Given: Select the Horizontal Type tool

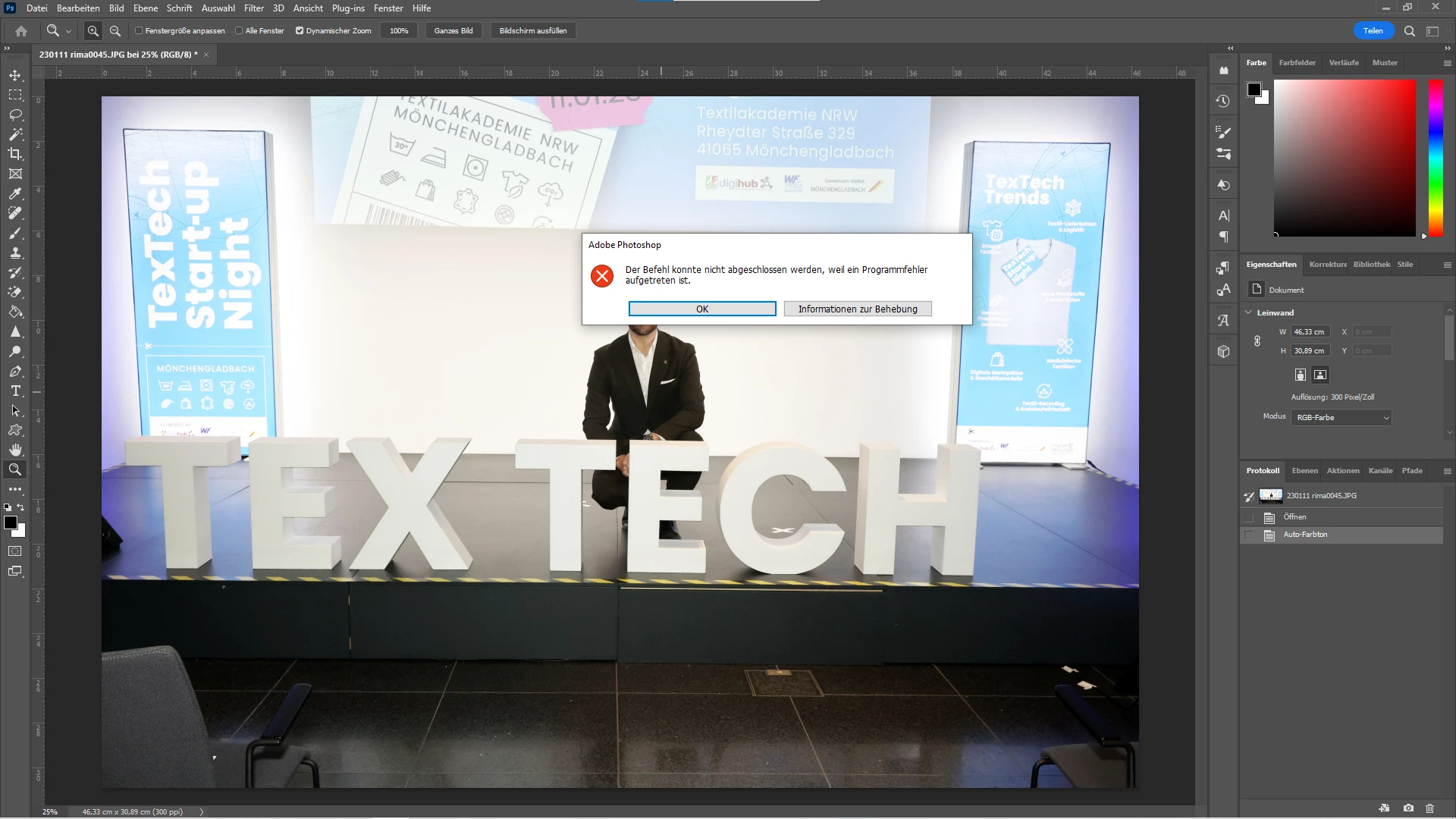Looking at the screenshot, I should (x=15, y=391).
